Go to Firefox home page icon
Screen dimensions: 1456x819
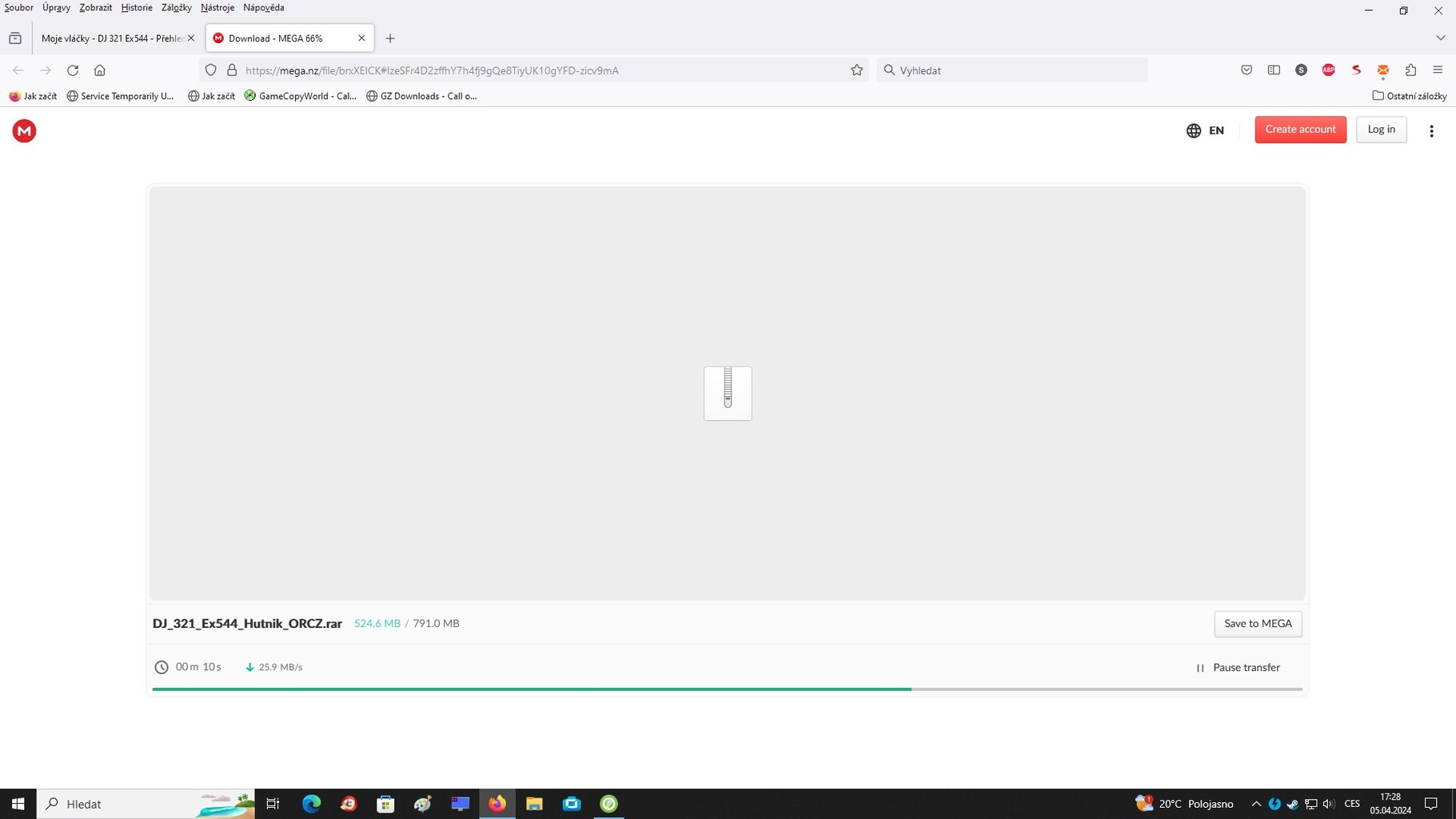pos(100,70)
